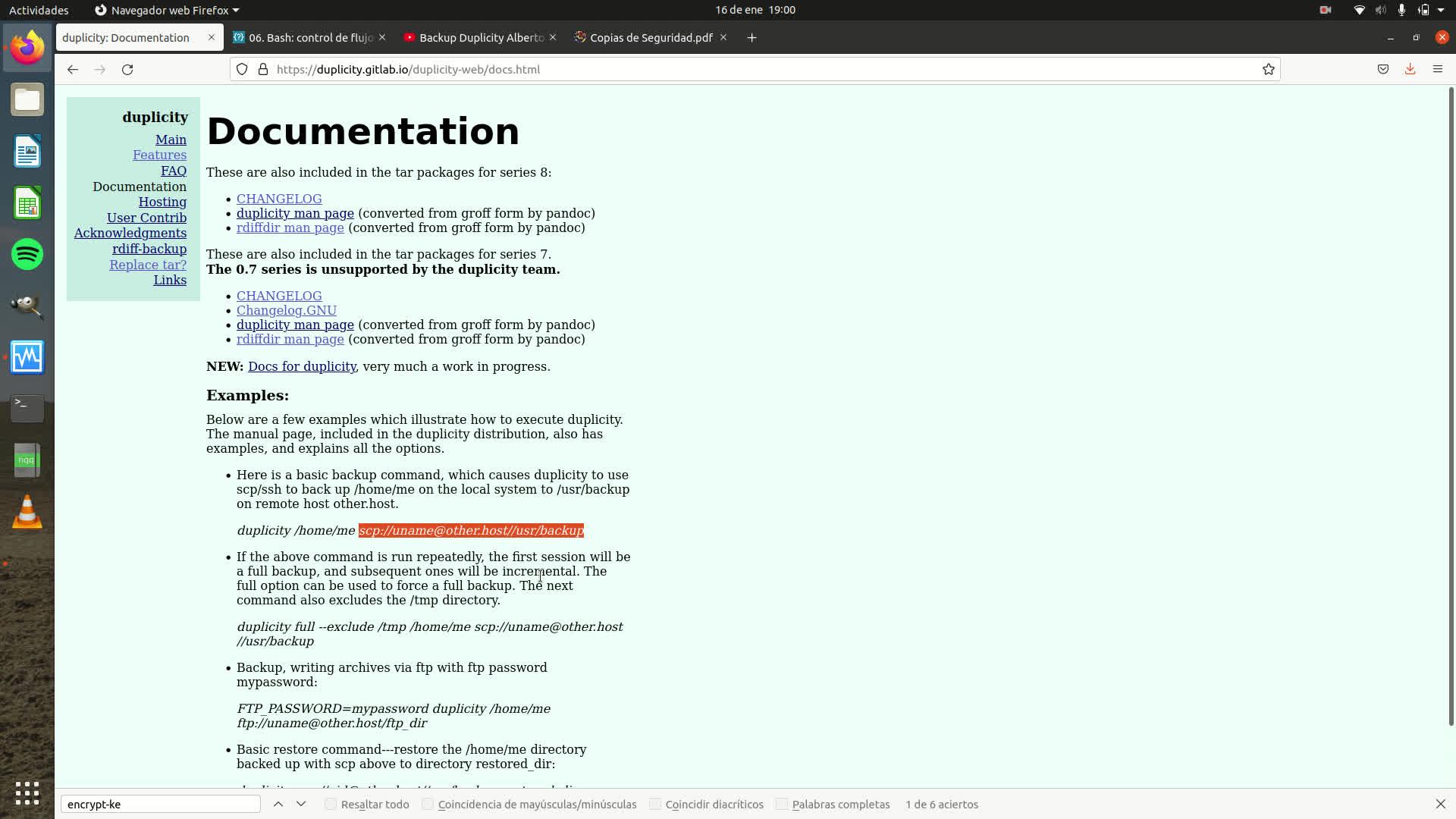Open a new tab with plus icon
This screenshot has height=819, width=1456.
click(752, 37)
